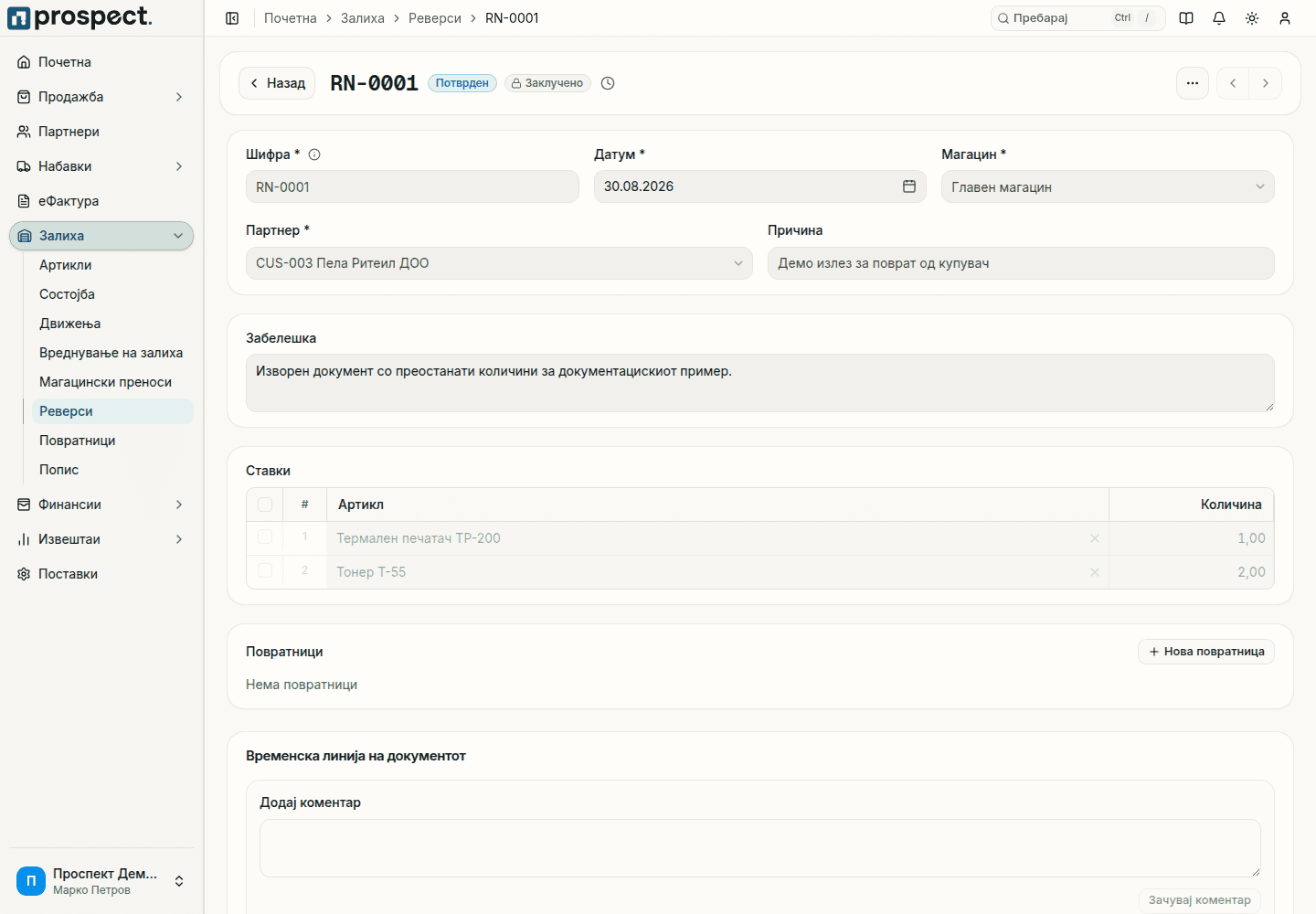The height and width of the screenshot is (914, 1316).
Task: Show info tooltip next to Шифра
Action: click(314, 154)
